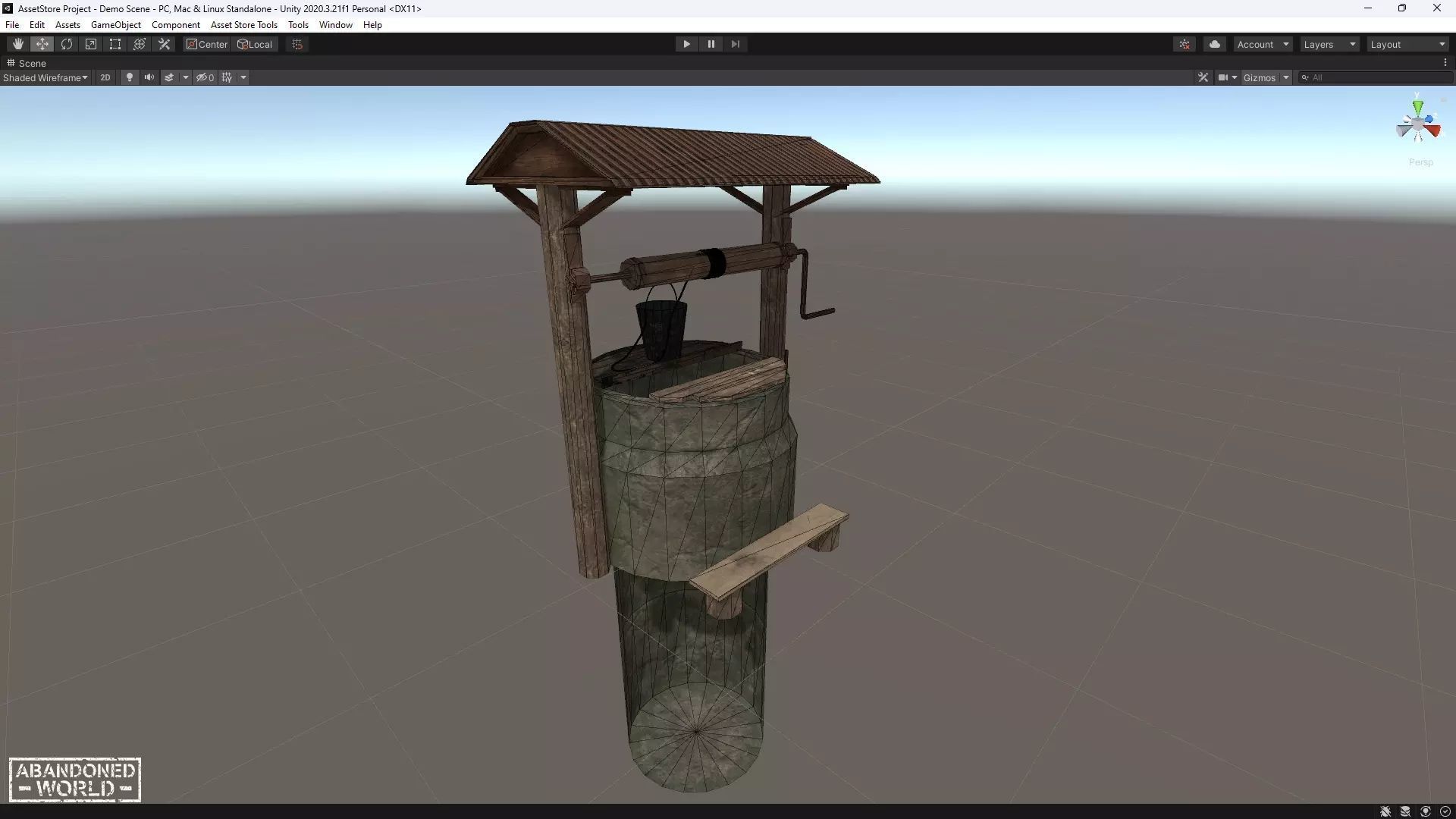
Task: Click the wooden bench beside the well
Action: click(770, 554)
